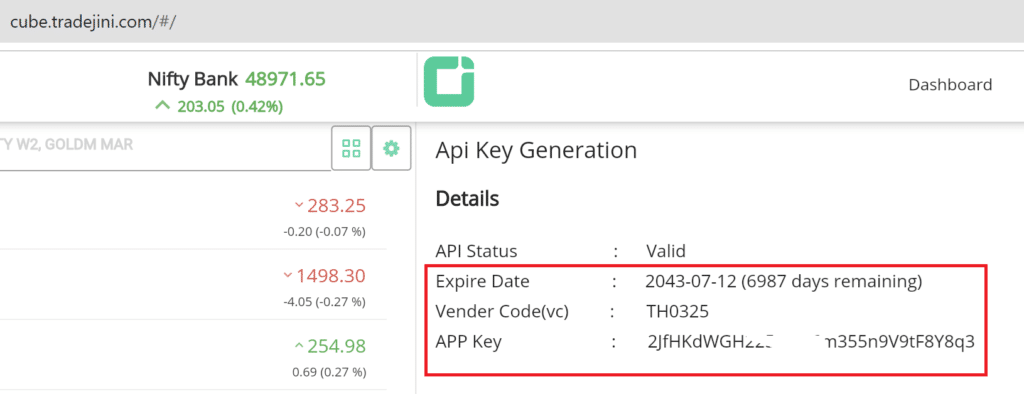Click the change value 0.69 (0.27 %)
The image size is (1024, 394).
(329, 372)
